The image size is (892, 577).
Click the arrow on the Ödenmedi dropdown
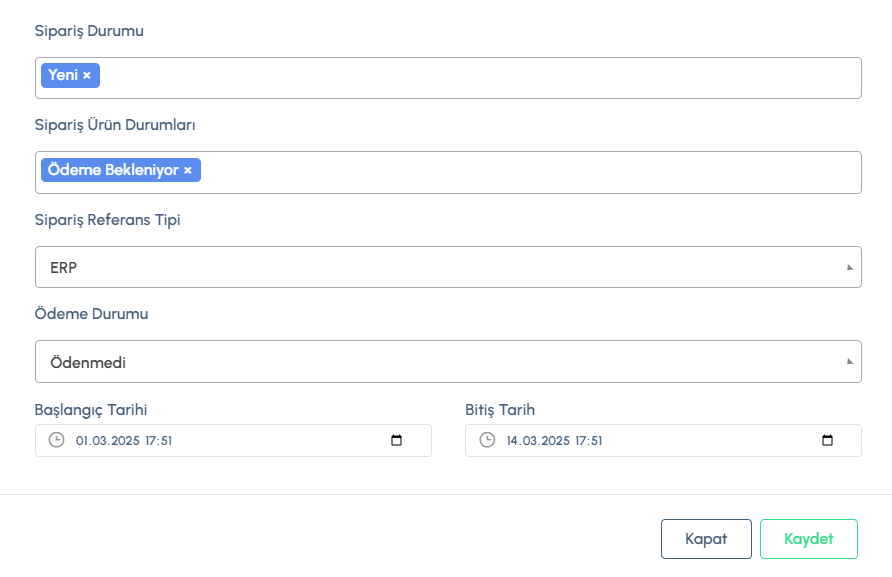tap(850, 362)
